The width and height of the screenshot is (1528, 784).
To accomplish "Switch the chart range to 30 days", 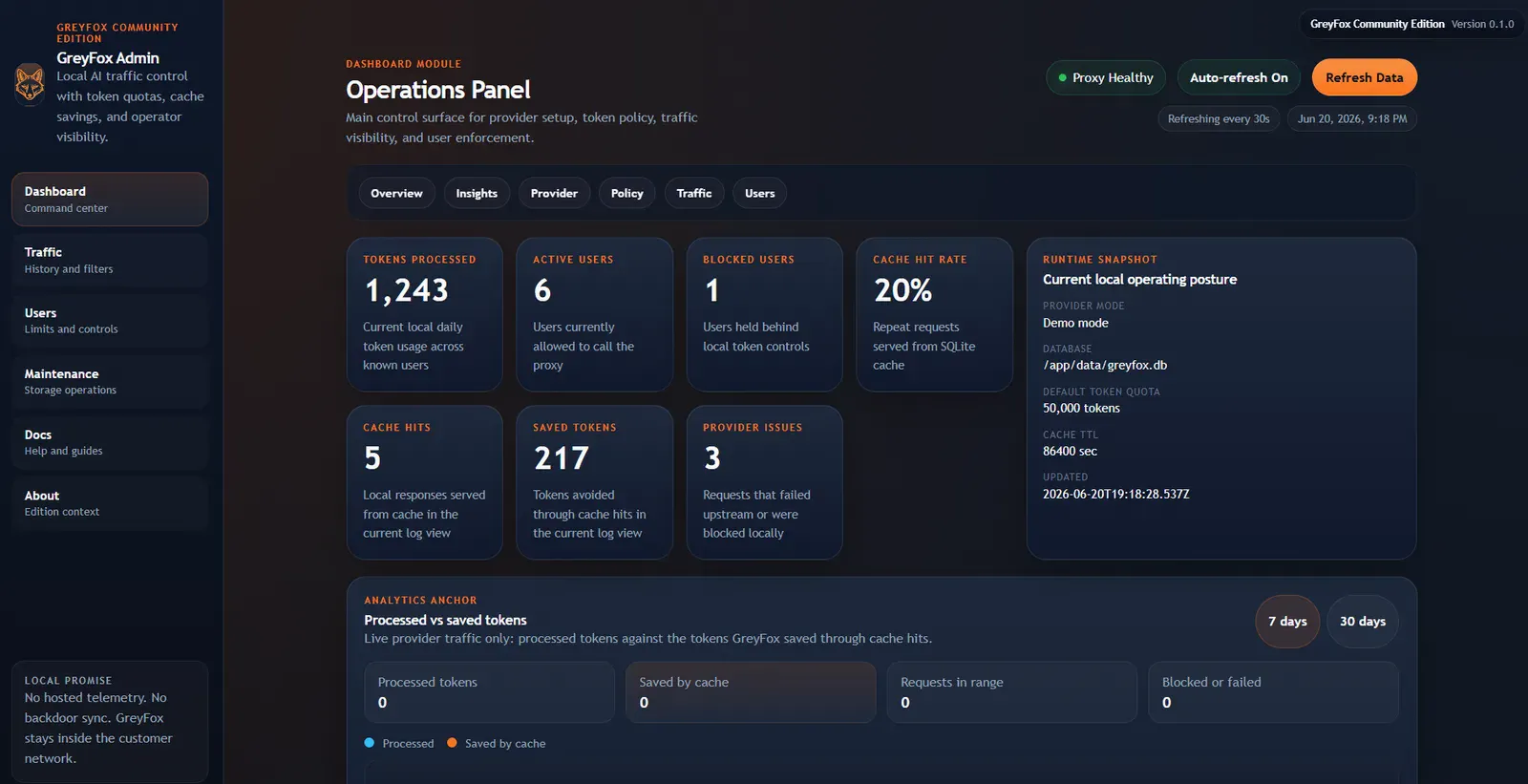I will [1363, 621].
